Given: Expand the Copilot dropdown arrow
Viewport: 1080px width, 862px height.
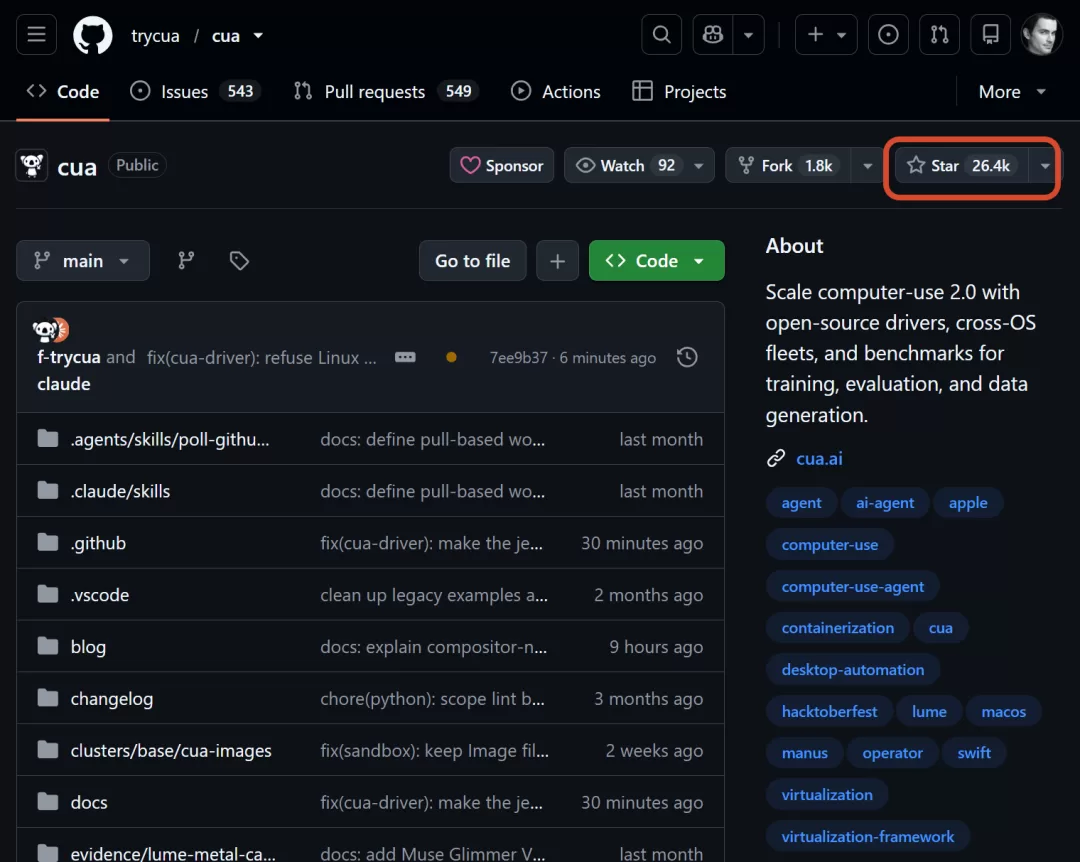Looking at the screenshot, I should [749, 34].
